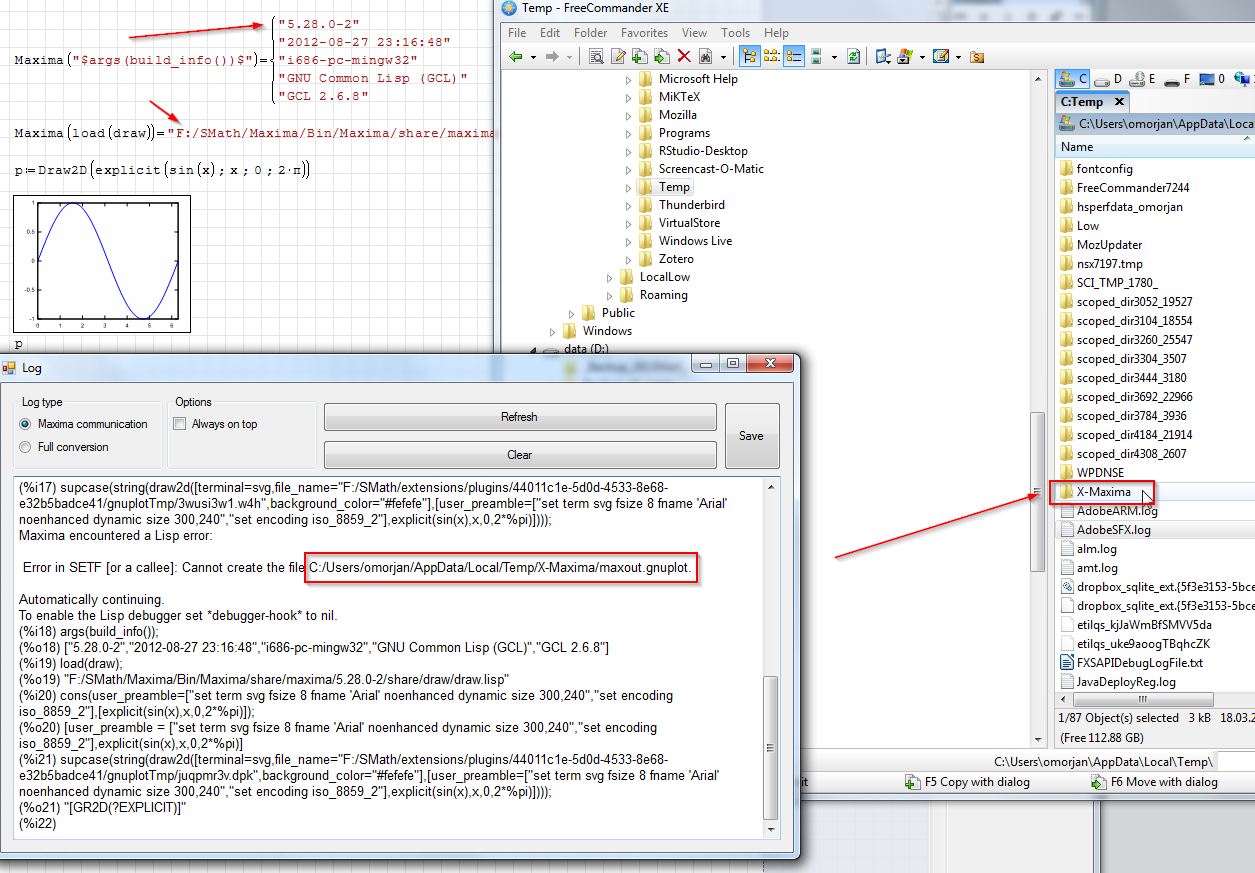This screenshot has height=873, width=1255.
Task: Enable the Always on top checkbox
Action: click(178, 422)
